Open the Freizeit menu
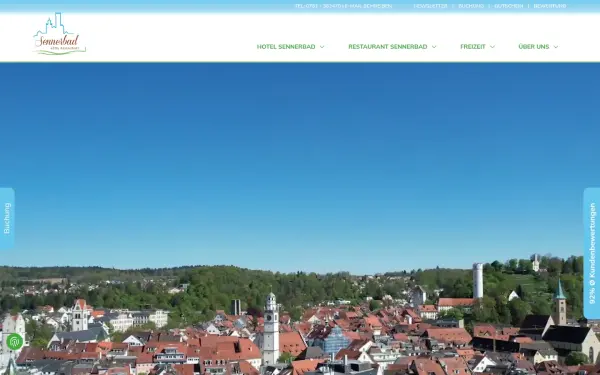The height and width of the screenshot is (375, 600). [x=473, y=47]
